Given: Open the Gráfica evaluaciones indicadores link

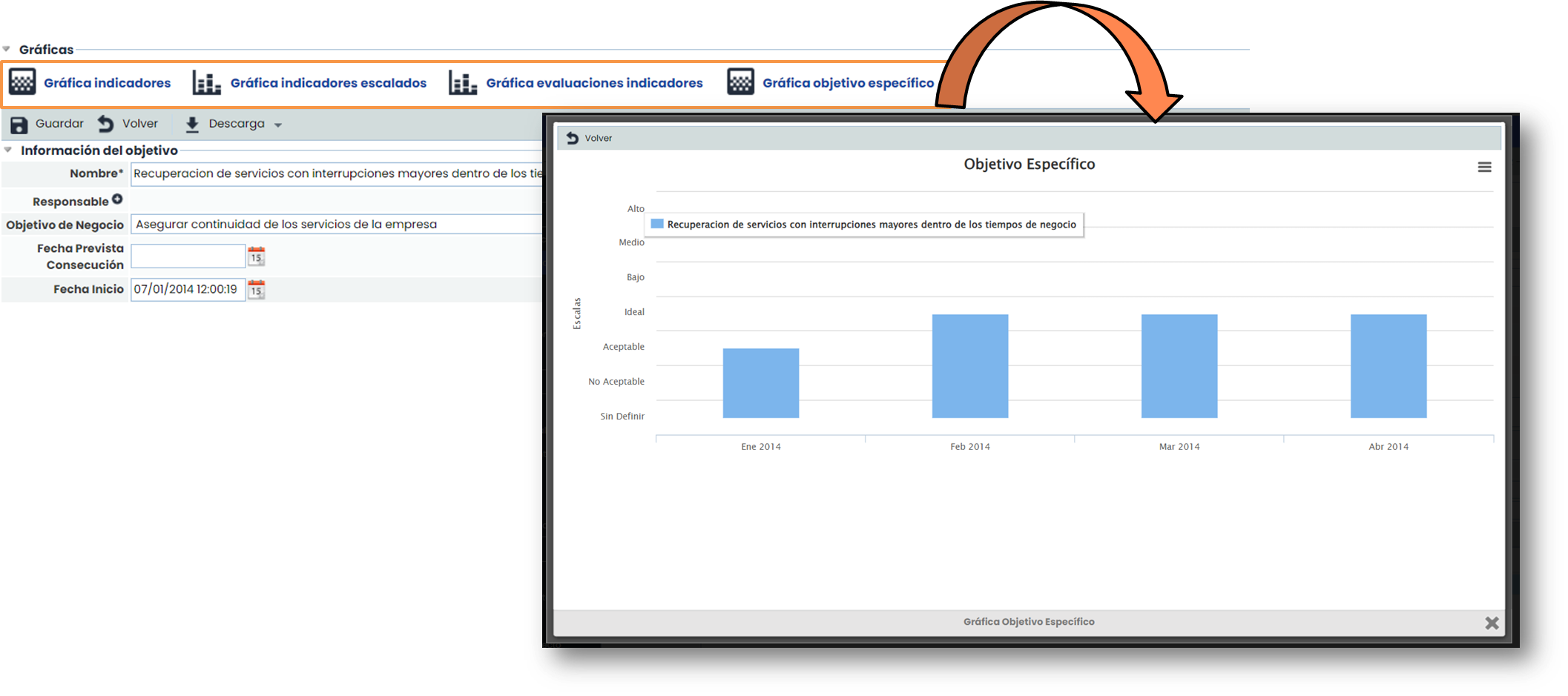Looking at the screenshot, I should tap(594, 83).
